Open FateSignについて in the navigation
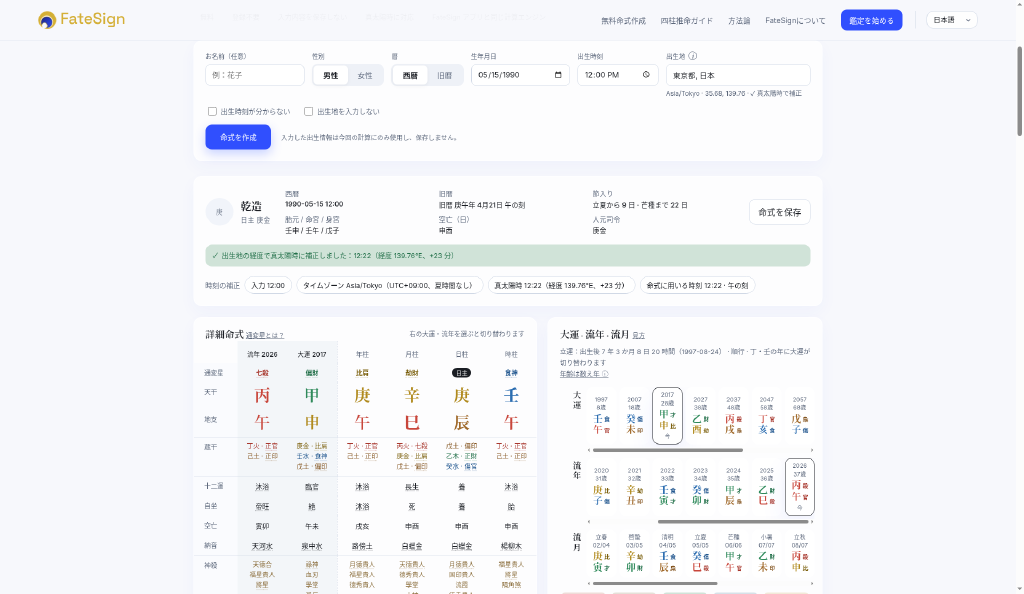1024x594 pixels. coord(795,21)
